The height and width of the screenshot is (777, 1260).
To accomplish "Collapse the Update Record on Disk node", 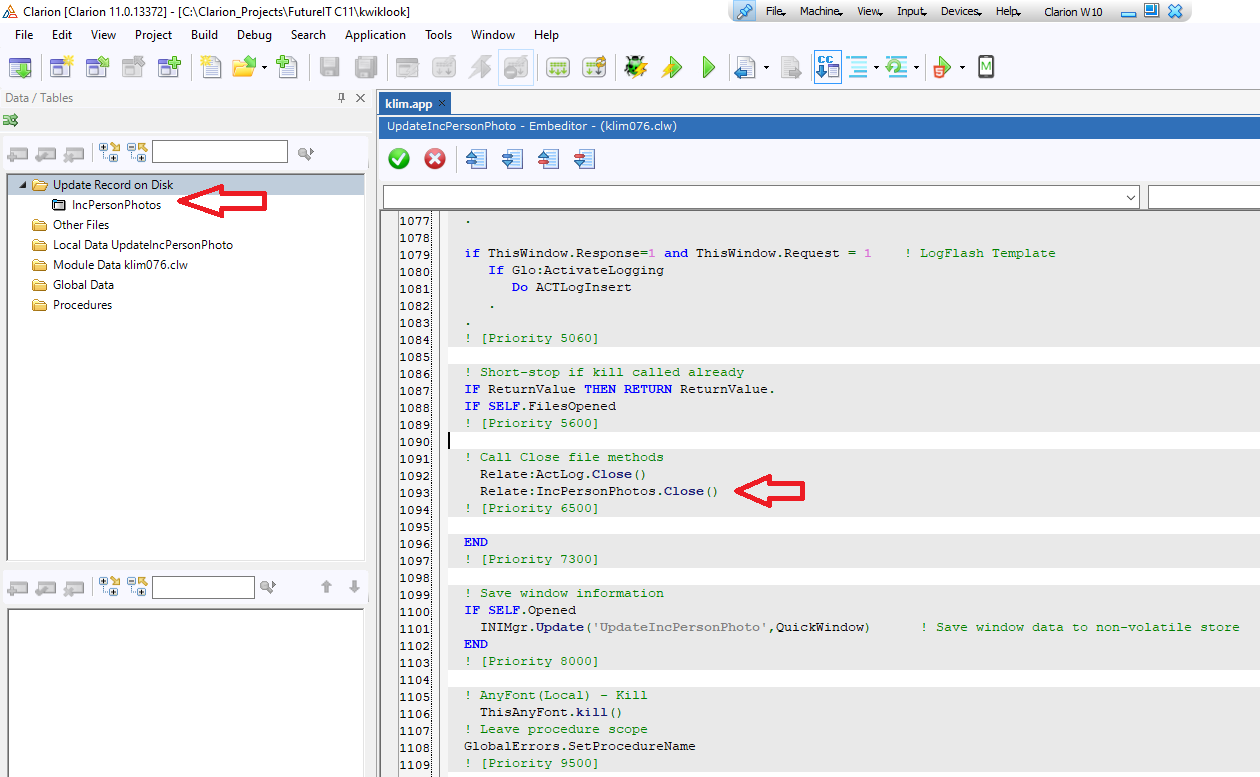I will 22,185.
